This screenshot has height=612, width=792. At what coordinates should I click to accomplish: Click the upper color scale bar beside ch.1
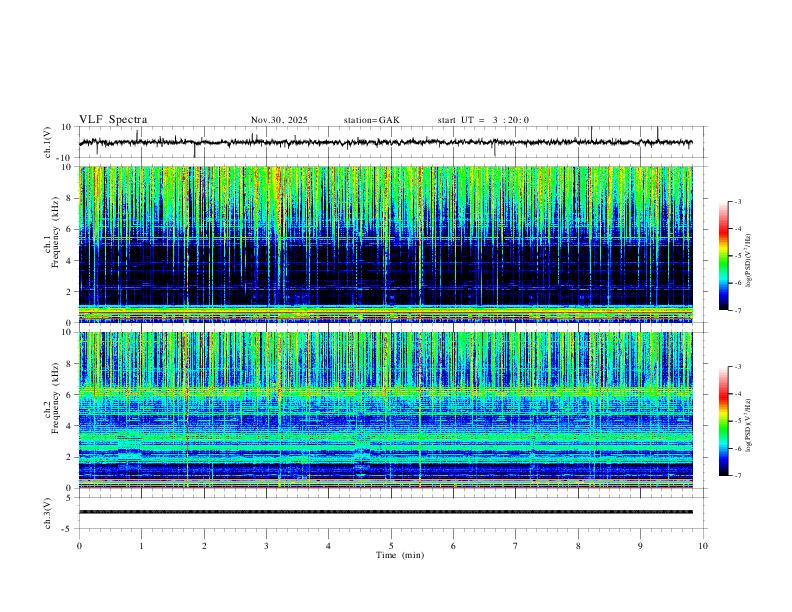pyautogui.click(x=723, y=256)
